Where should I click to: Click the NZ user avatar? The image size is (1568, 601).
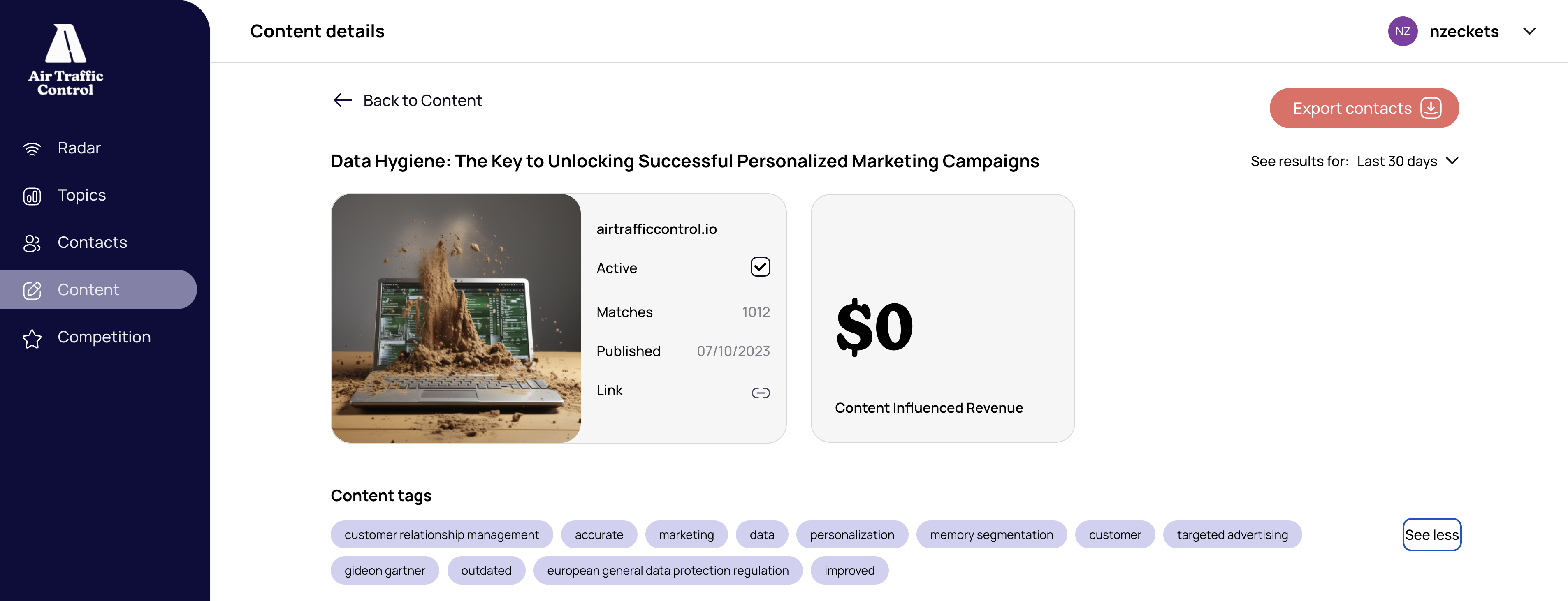(1402, 32)
